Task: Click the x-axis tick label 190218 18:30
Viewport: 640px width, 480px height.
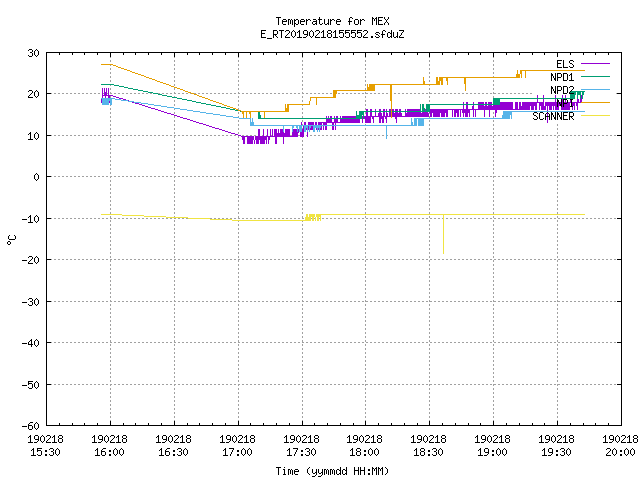Action: pos(429,446)
